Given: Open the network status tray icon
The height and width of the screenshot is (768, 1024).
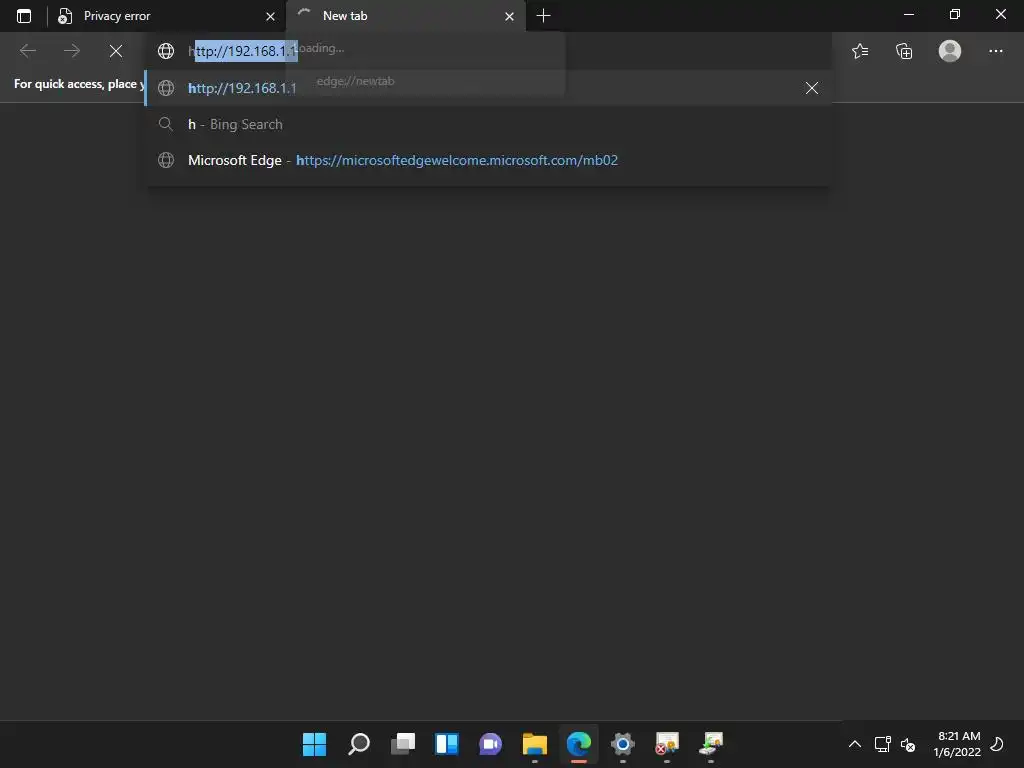Looking at the screenshot, I should pyautogui.click(x=882, y=744).
